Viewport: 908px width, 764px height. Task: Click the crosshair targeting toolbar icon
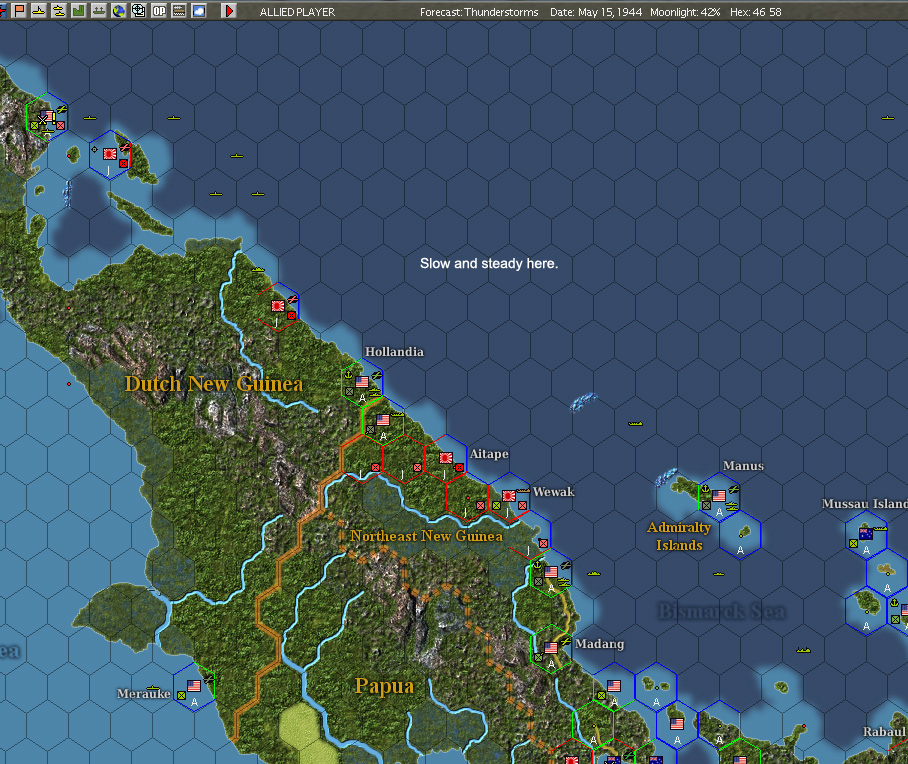point(139,10)
